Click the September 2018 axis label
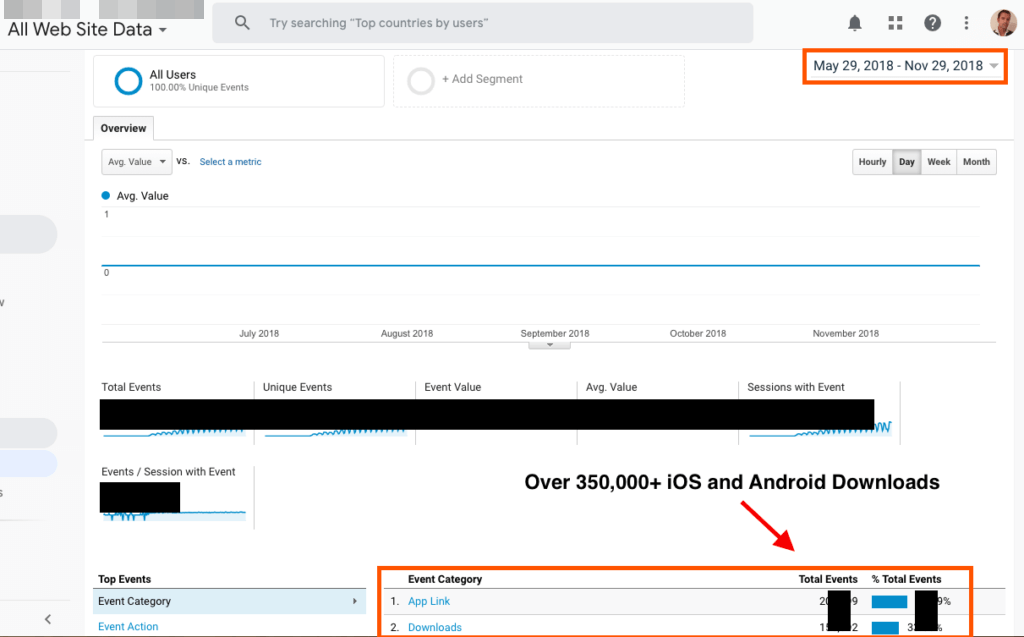 click(554, 333)
